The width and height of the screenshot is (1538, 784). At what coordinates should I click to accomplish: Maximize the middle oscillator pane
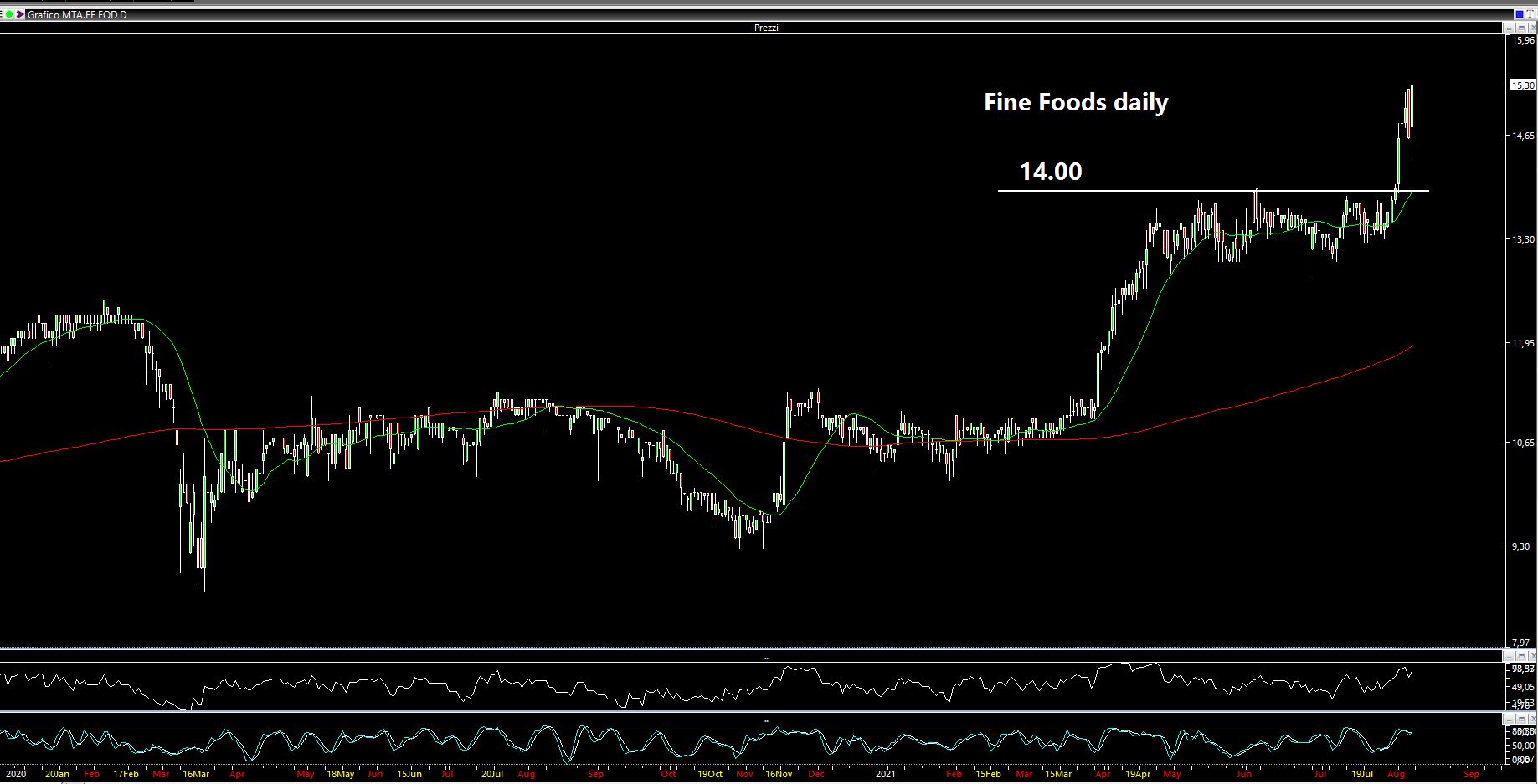(1521, 657)
